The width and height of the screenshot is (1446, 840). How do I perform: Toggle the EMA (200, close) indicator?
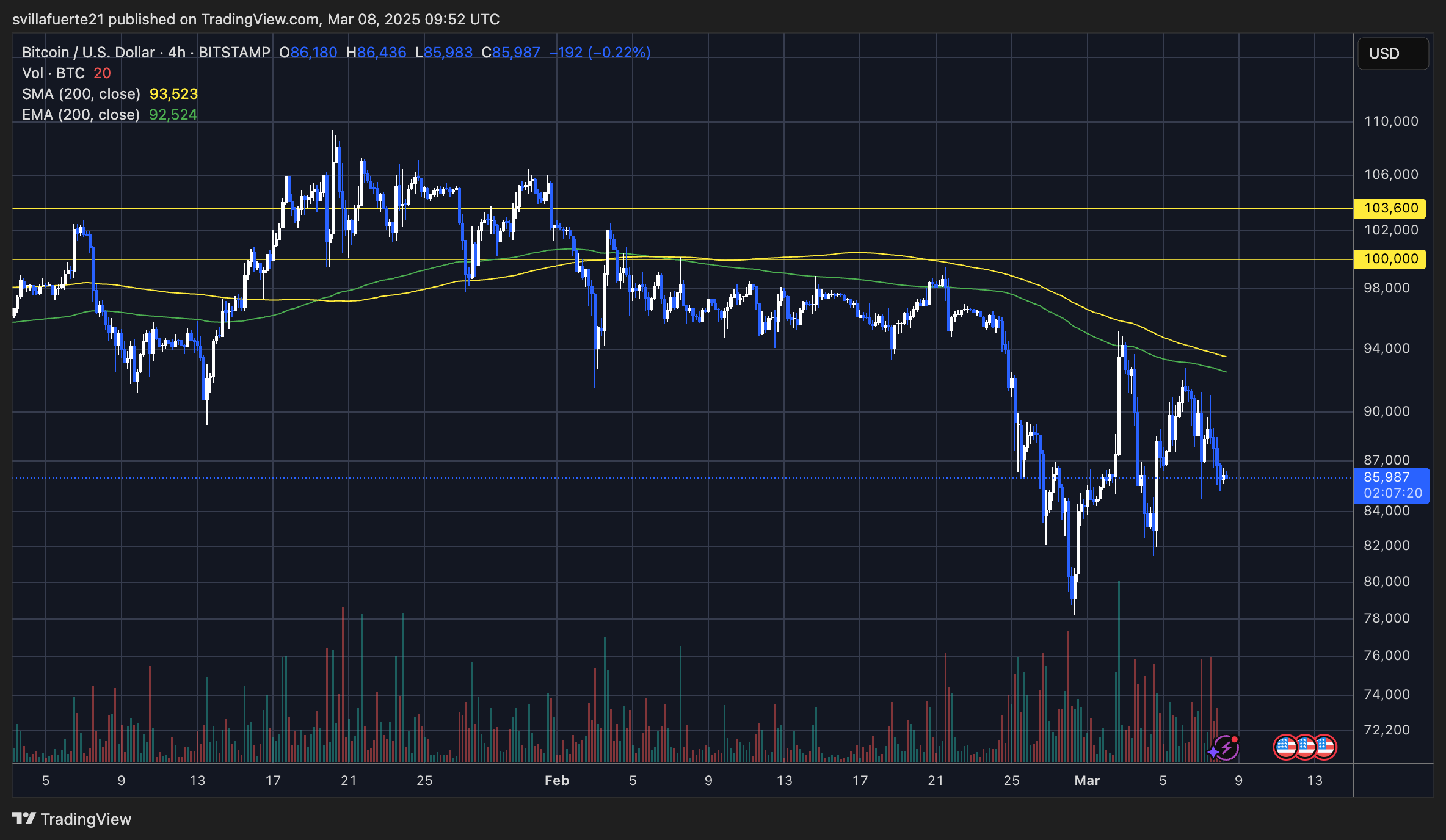coord(80,114)
